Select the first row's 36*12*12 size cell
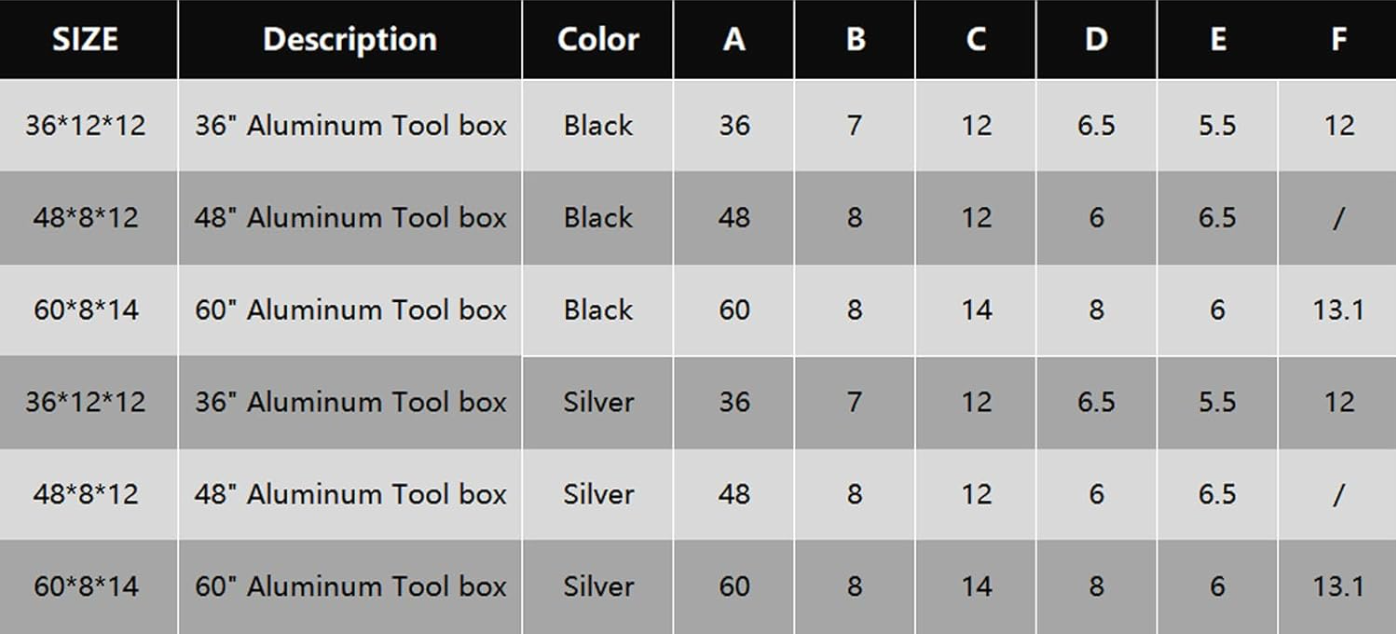The image size is (1396, 634). (86, 126)
